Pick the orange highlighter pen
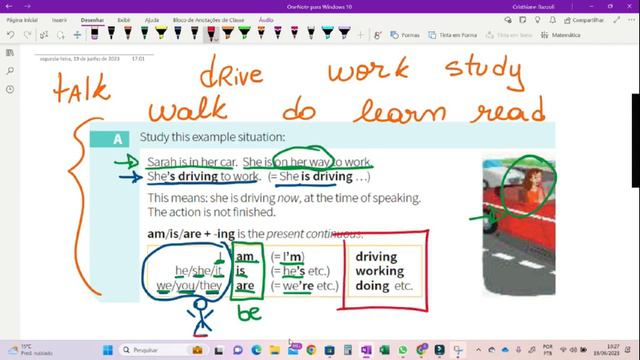This screenshot has height=360, width=640. point(228,33)
